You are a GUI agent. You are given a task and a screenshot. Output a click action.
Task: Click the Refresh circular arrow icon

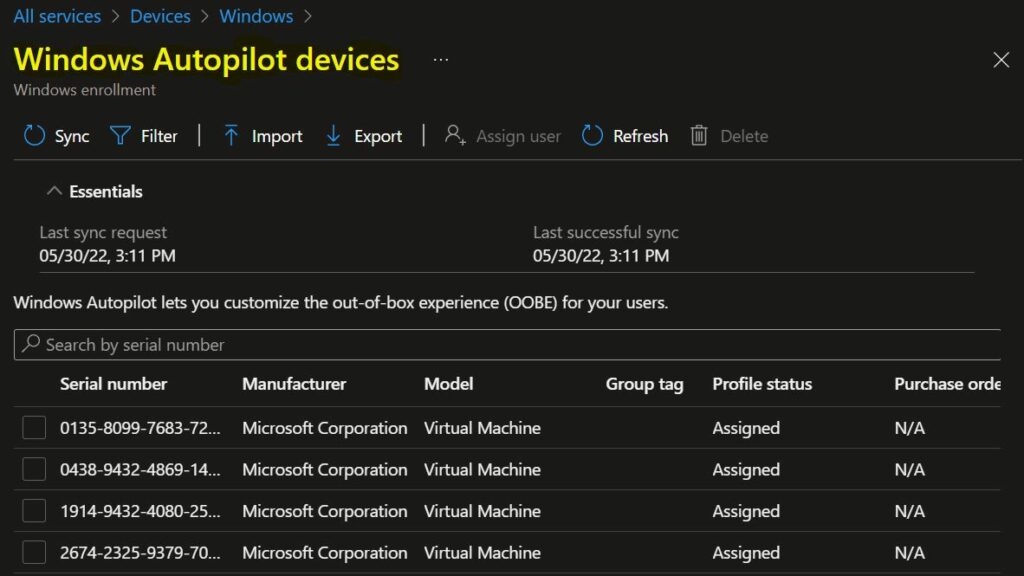592,135
